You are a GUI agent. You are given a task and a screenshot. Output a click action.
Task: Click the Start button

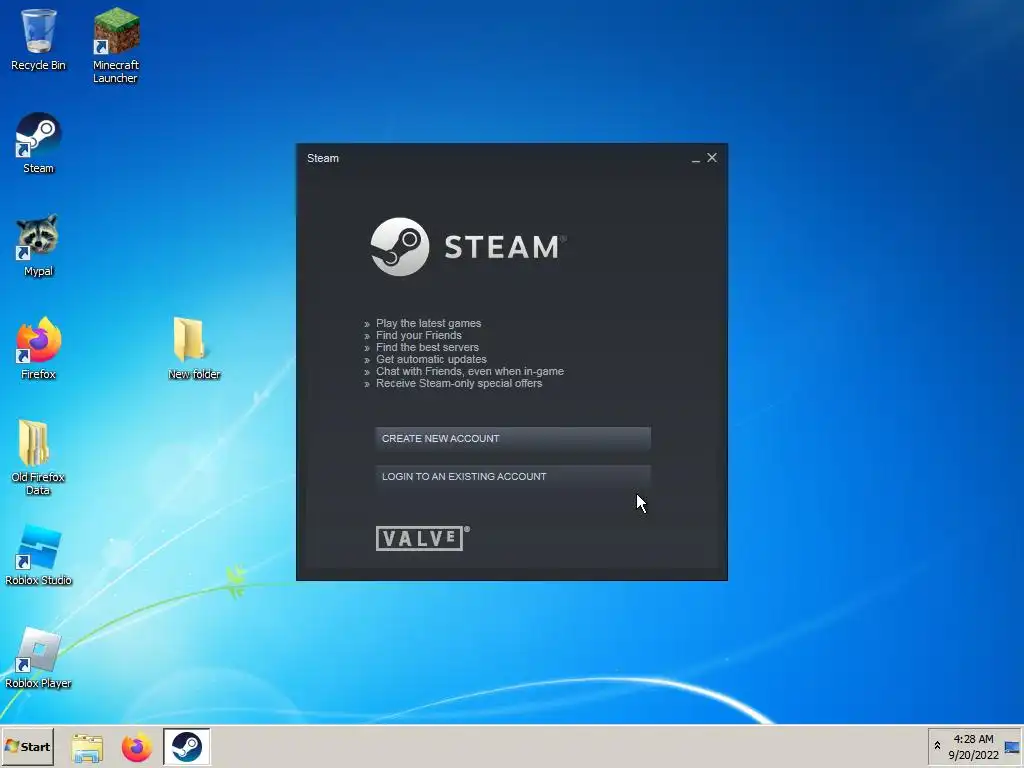pos(27,747)
